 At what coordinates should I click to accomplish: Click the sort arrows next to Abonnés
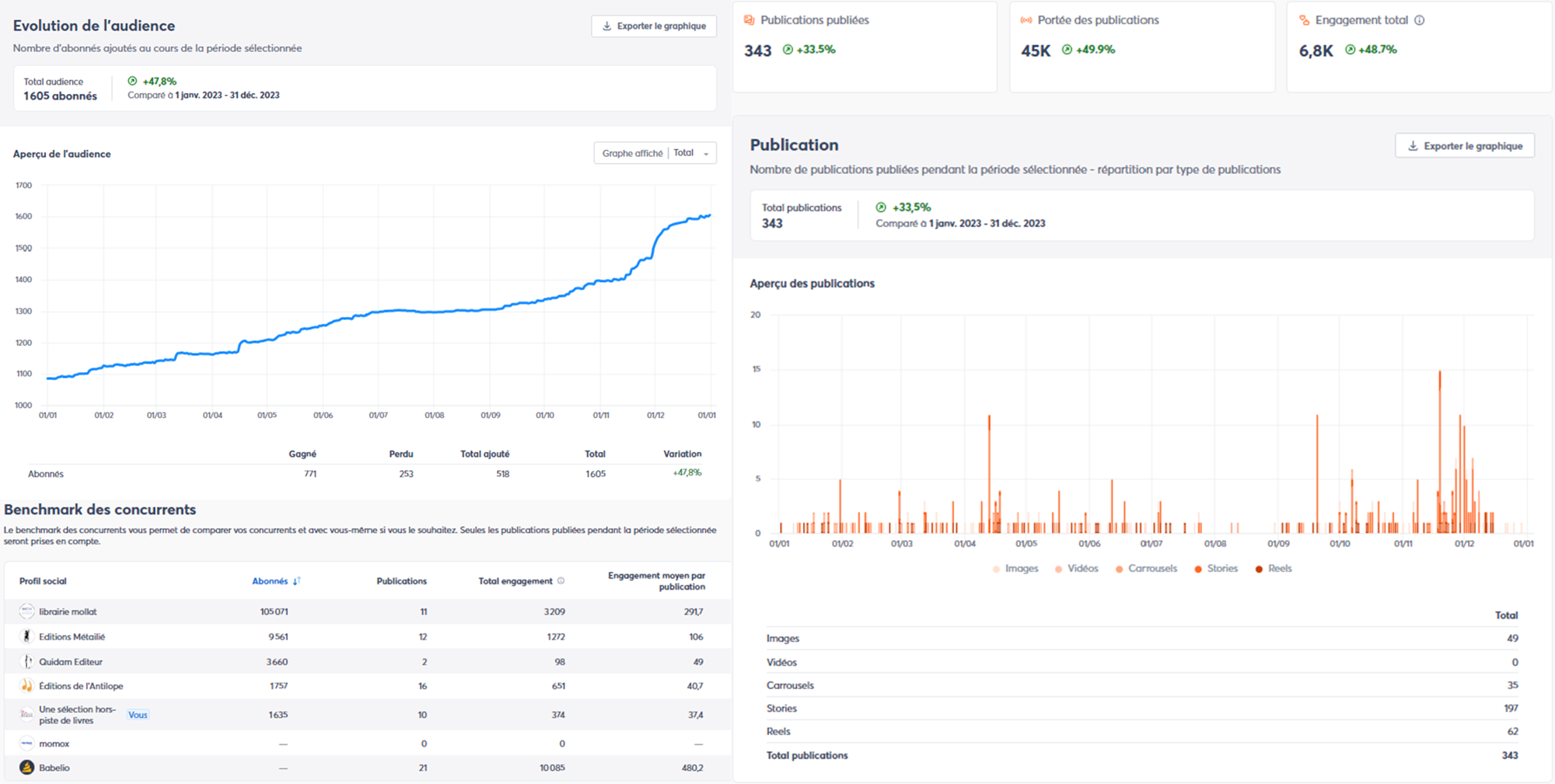pos(296,581)
